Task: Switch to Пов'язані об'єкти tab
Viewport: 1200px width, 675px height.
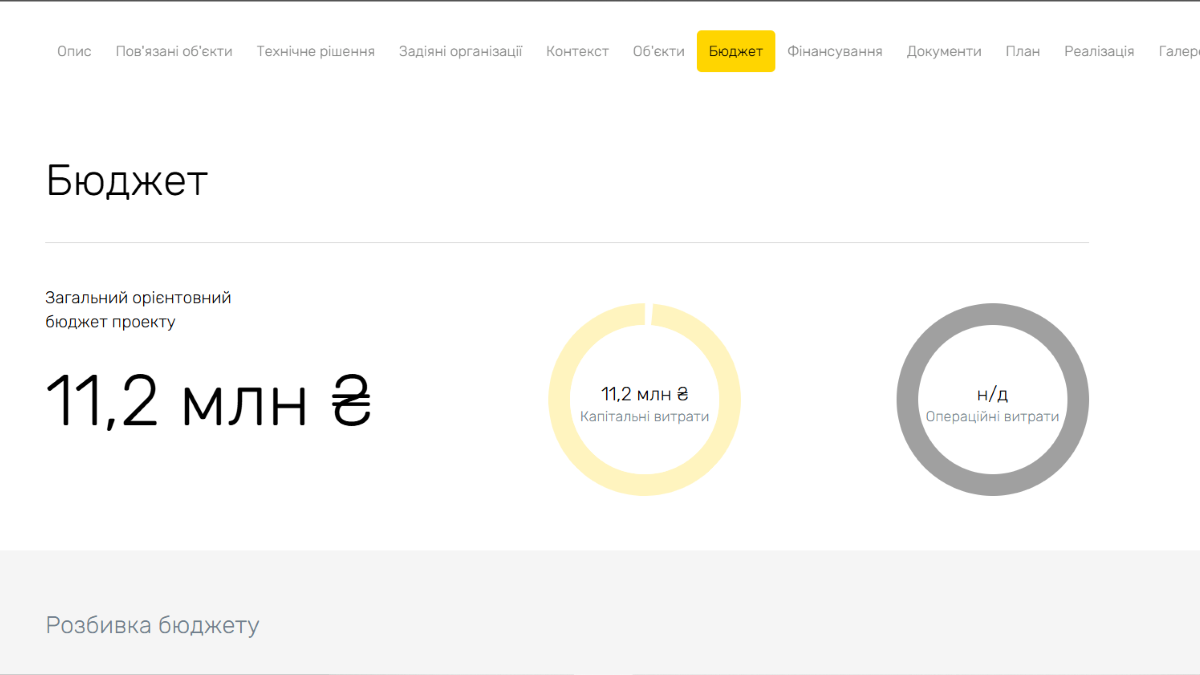Action: click(x=174, y=51)
